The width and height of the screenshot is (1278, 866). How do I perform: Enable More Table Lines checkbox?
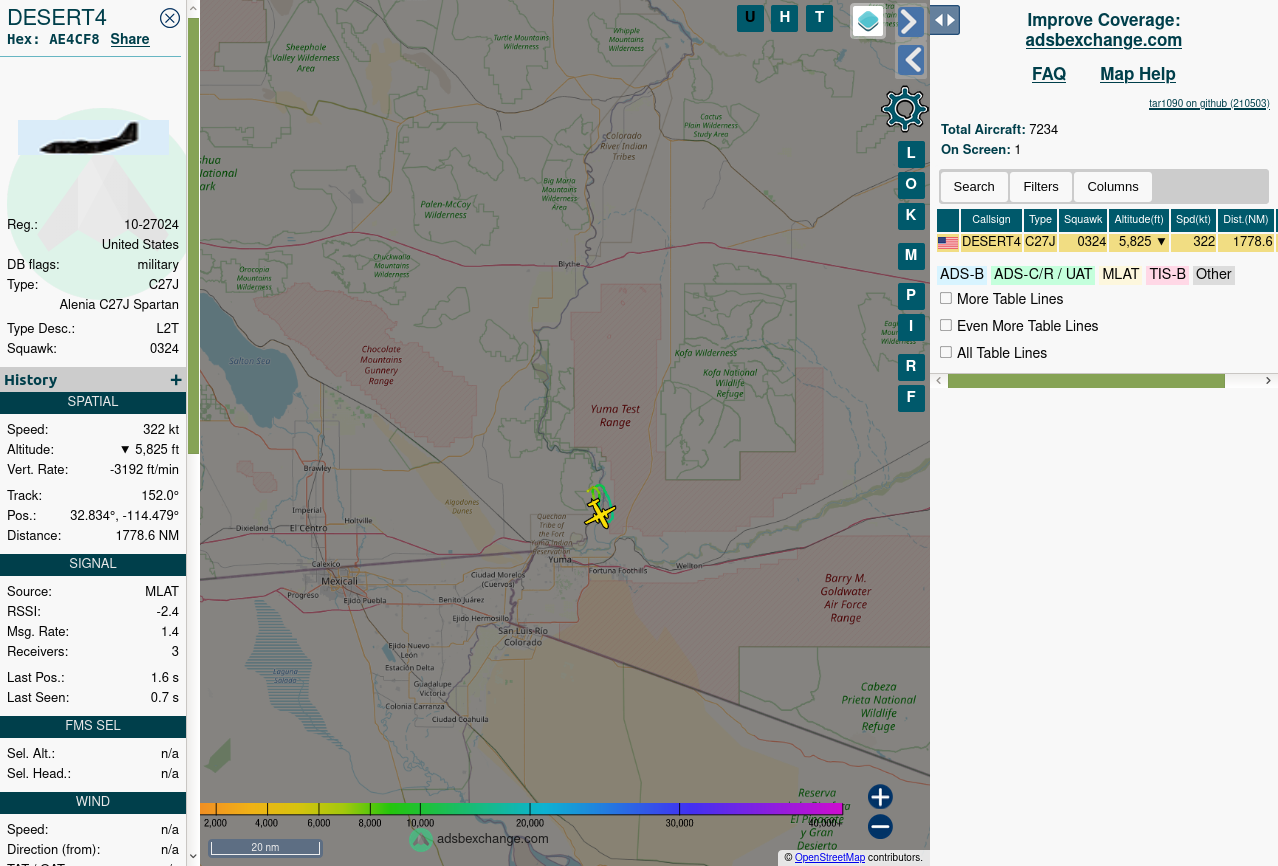coord(946,298)
